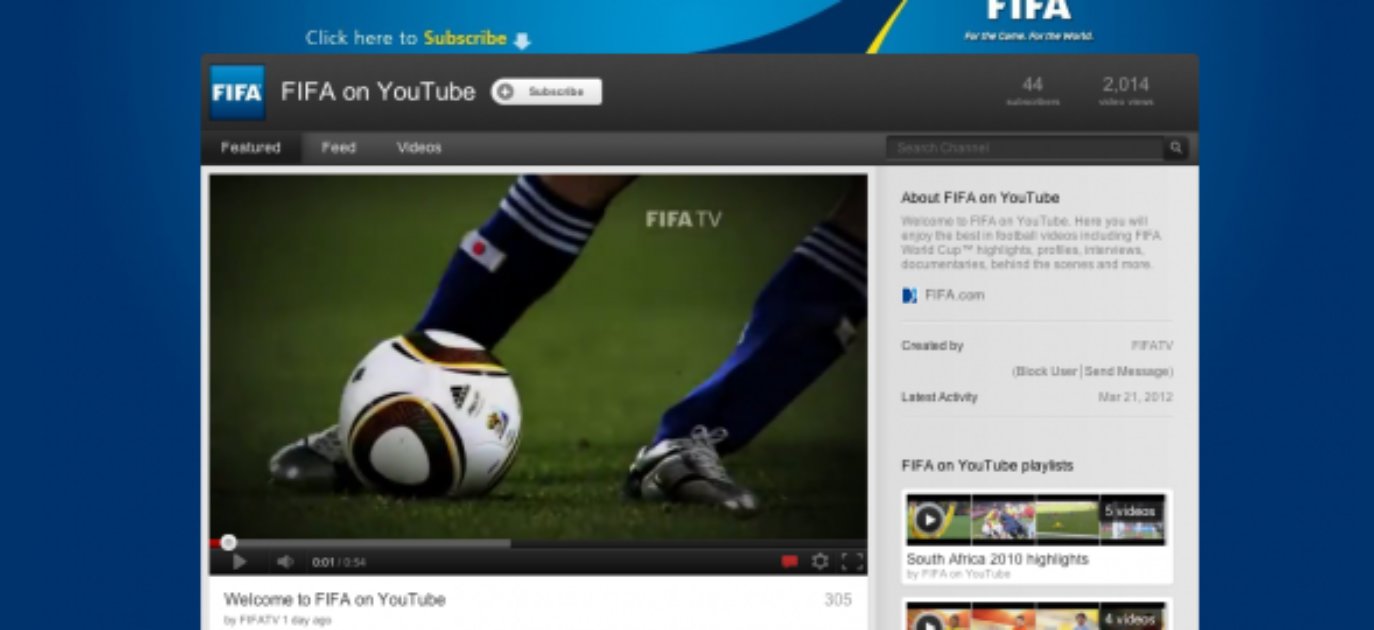This screenshot has width=1374, height=630.
Task: Click the "Click here to Subscribe" banner text
Action: (418, 38)
